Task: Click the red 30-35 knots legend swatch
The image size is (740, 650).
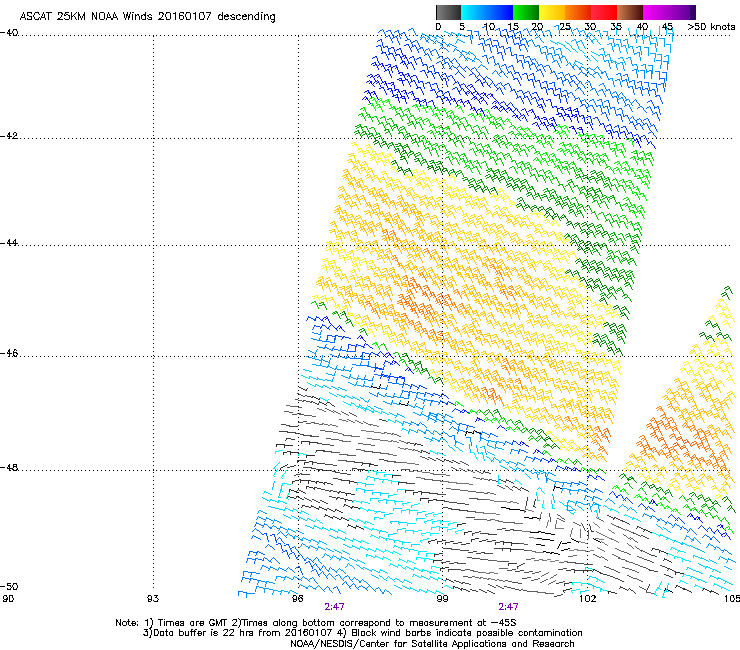Action: pyautogui.click(x=604, y=12)
